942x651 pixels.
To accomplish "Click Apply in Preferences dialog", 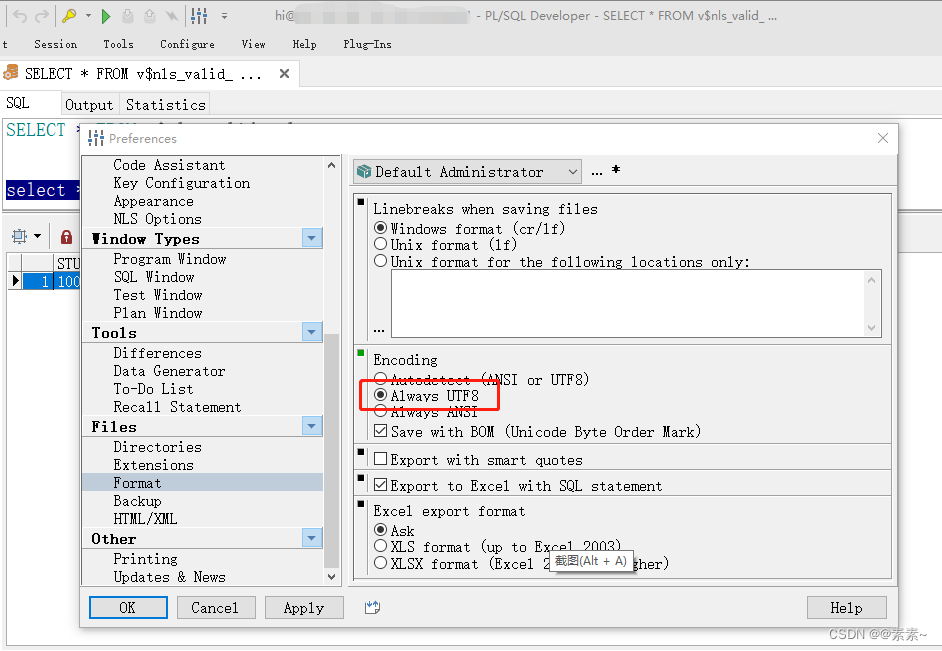I will (304, 608).
